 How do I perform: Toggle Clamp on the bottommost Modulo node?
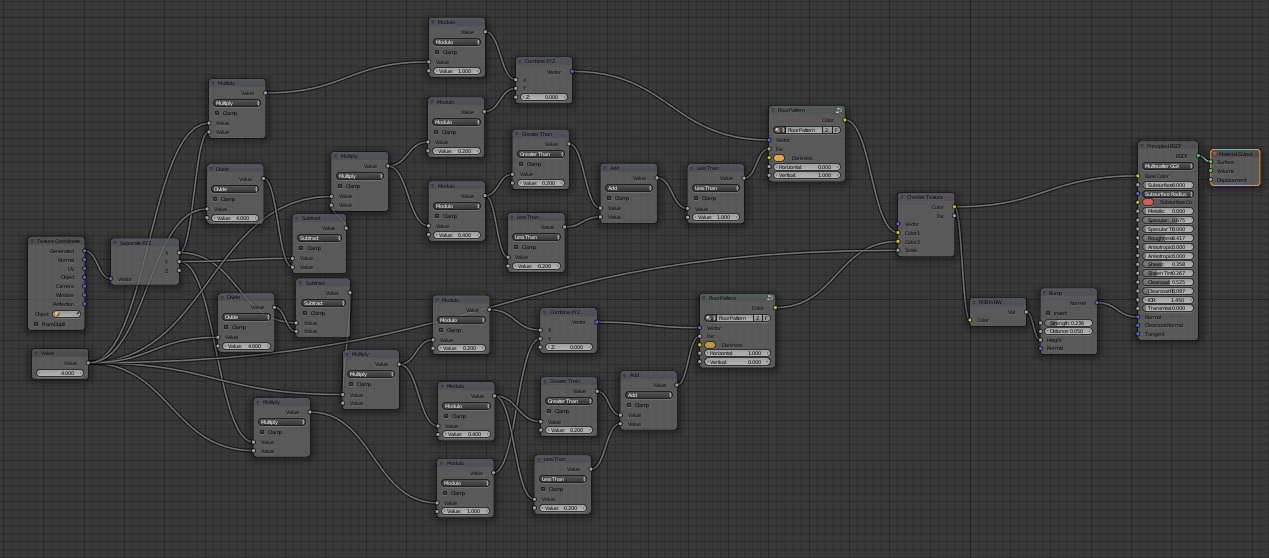[446, 493]
